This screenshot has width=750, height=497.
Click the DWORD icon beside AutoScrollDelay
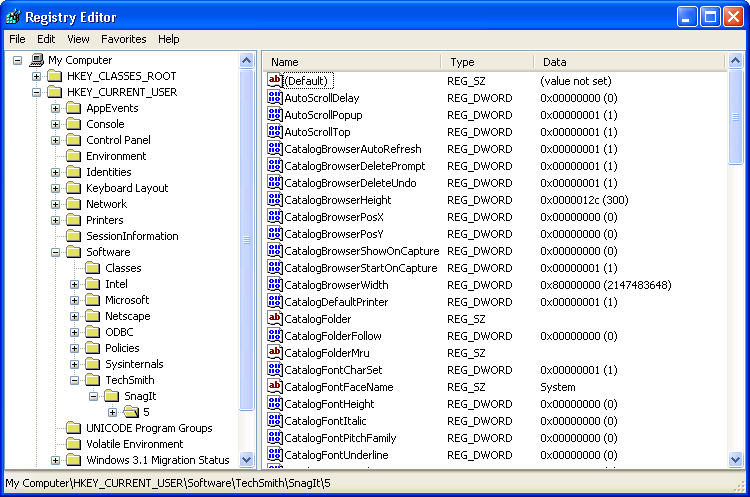tap(275, 98)
